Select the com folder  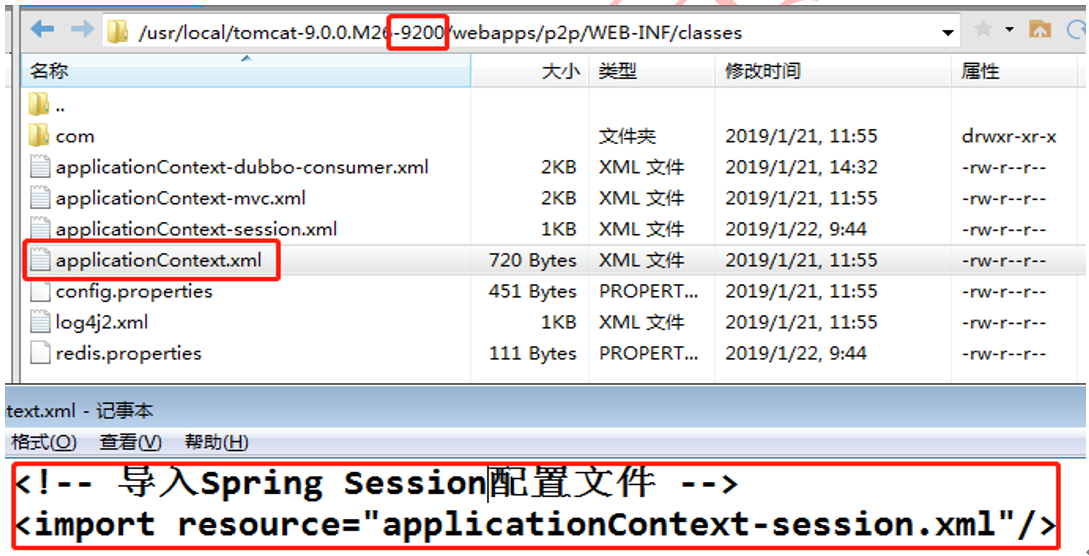point(74,137)
